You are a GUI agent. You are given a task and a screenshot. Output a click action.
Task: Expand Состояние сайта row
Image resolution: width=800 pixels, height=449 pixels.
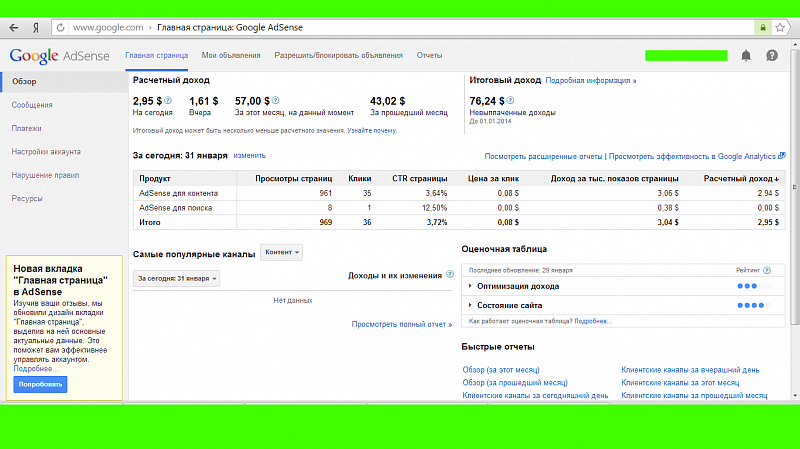pyautogui.click(x=470, y=305)
